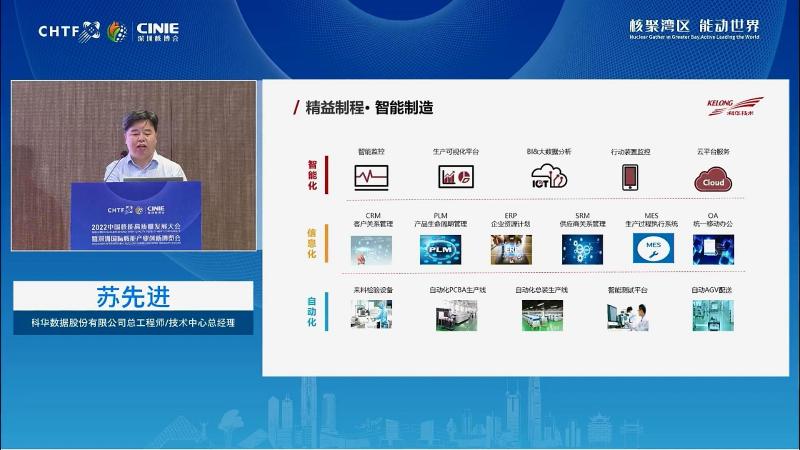Select the red Cloud platform service icon
This screenshot has height=450, width=800.
pos(713,179)
